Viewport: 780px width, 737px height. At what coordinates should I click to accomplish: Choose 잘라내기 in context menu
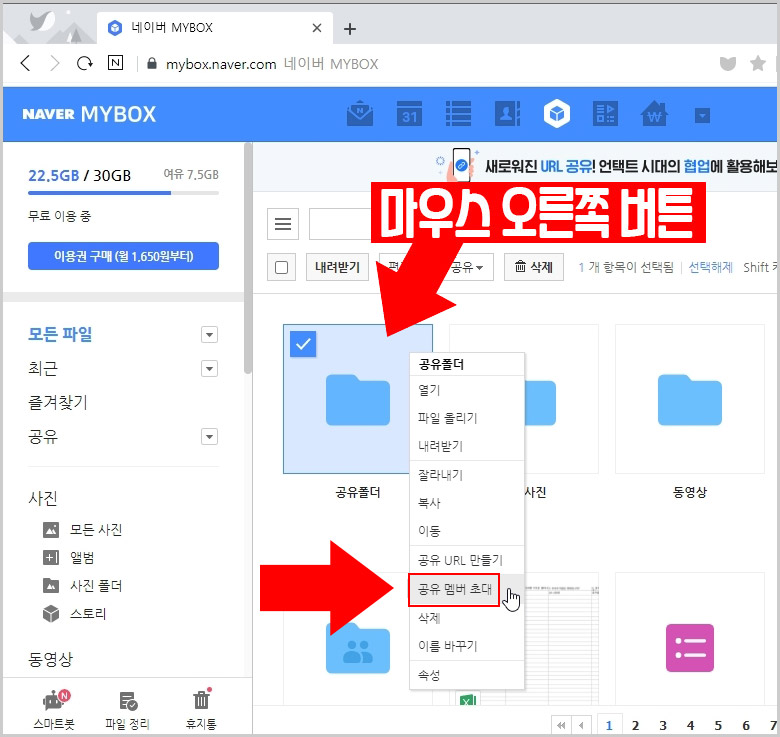click(467, 475)
